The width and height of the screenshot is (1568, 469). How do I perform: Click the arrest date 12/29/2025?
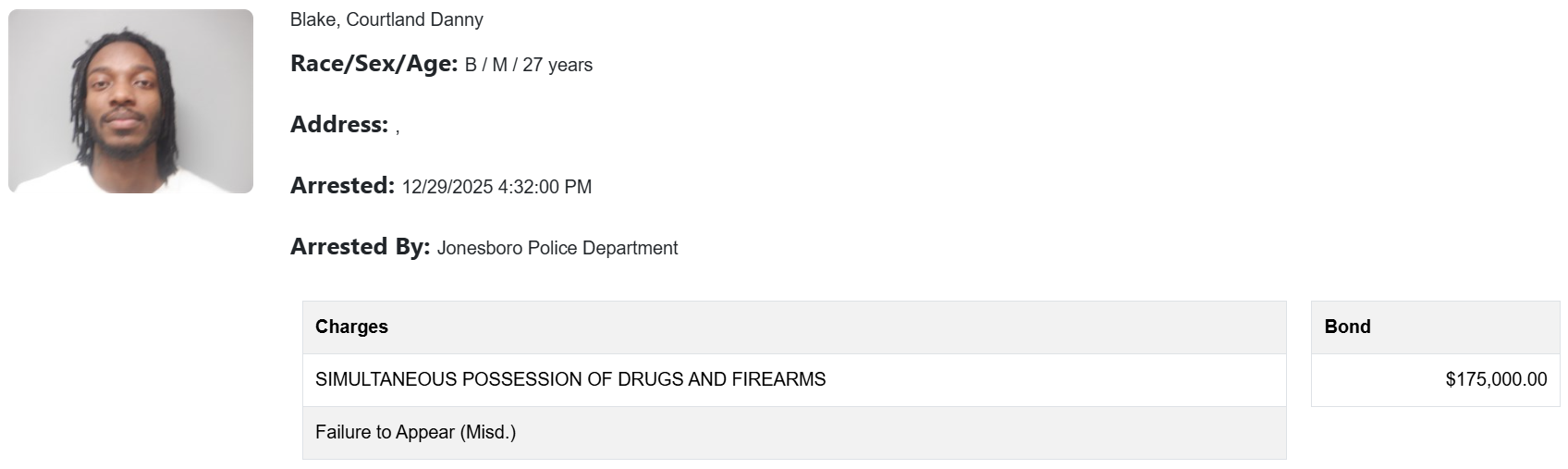[x=447, y=187]
